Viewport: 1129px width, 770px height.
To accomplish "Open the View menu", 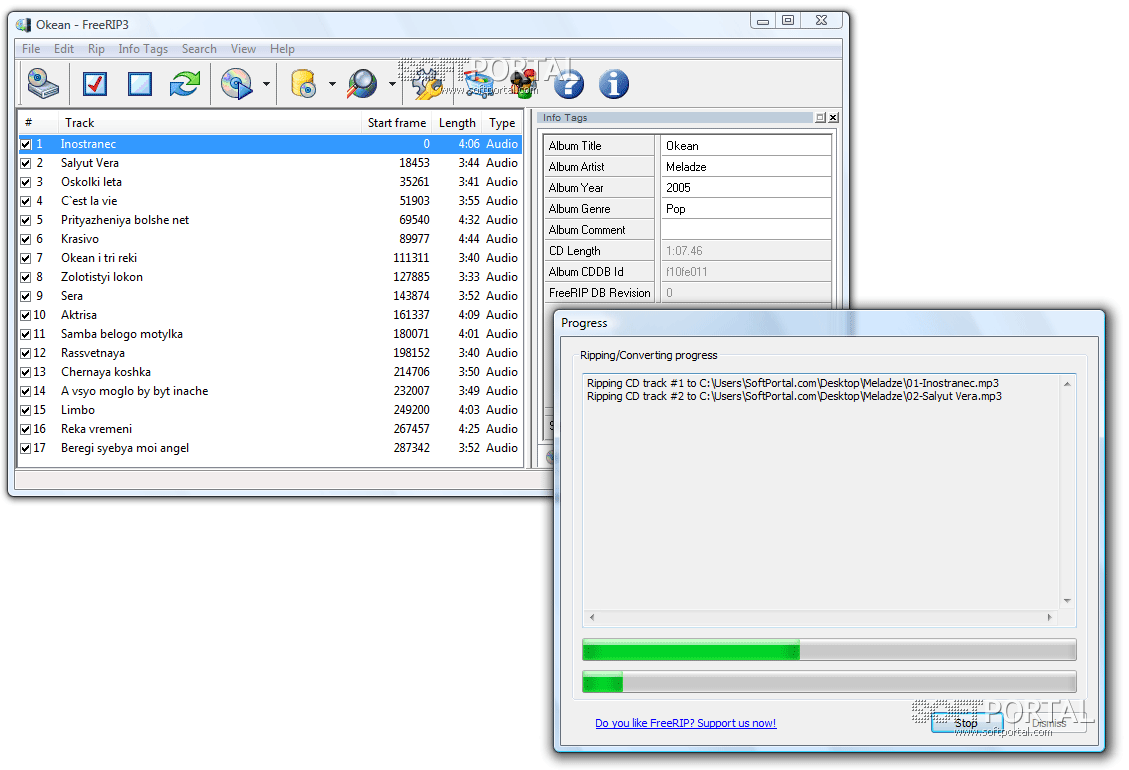I will (x=243, y=49).
